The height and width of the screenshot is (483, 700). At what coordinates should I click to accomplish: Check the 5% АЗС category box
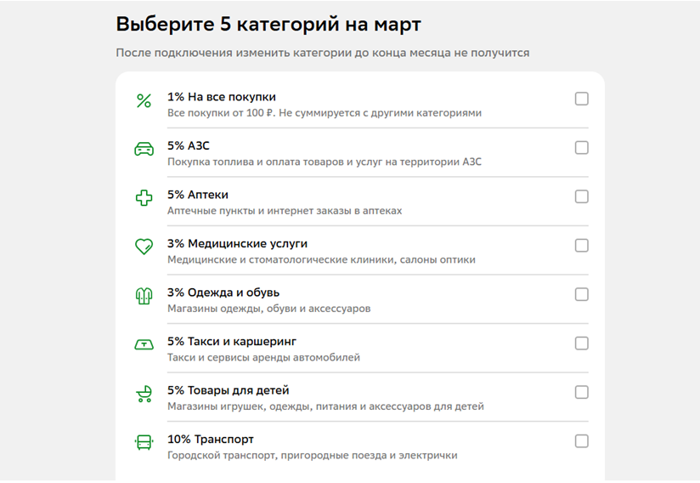[582, 148]
